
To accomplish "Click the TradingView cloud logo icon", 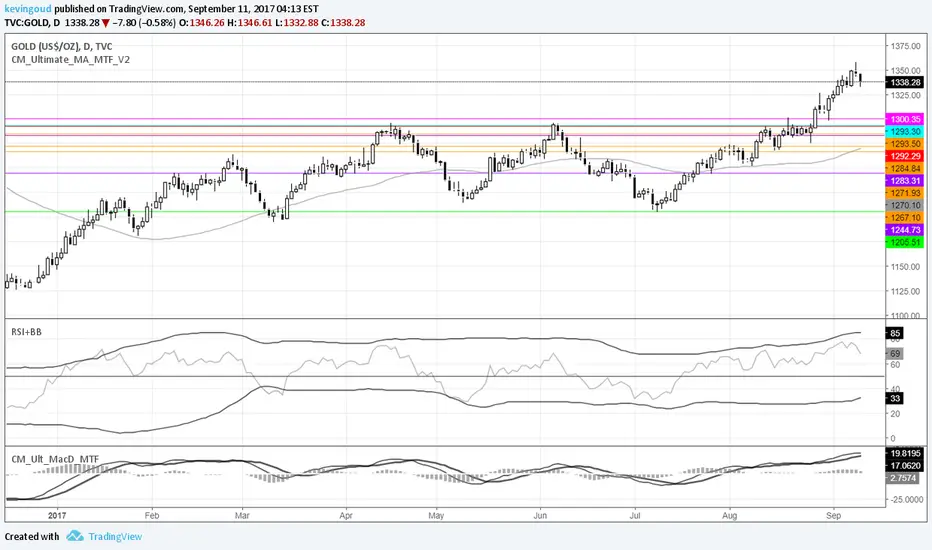I will (75, 536).
